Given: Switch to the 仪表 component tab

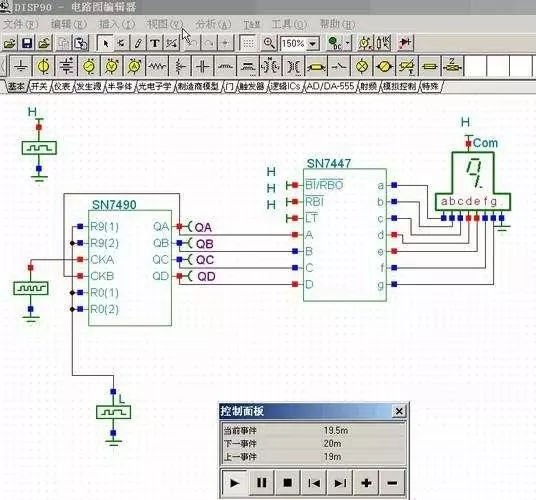Looking at the screenshot, I should 62,86.
